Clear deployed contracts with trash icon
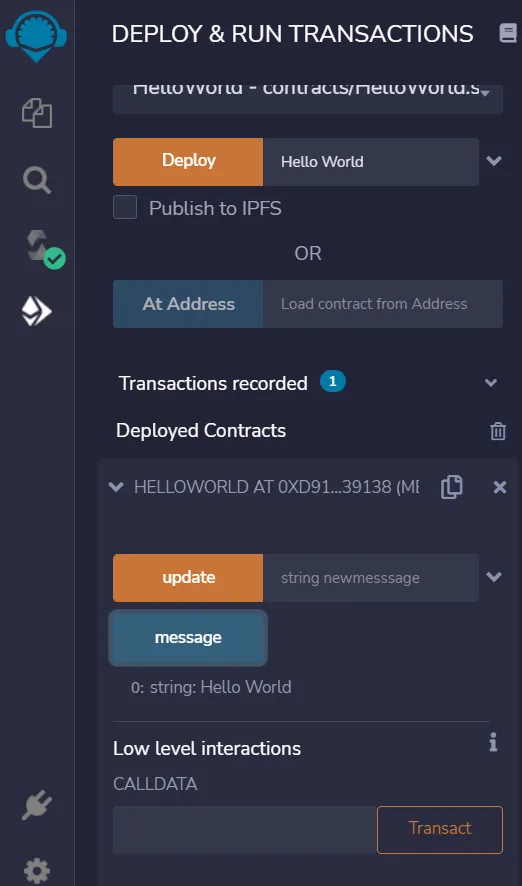The height and width of the screenshot is (886, 522). (498, 431)
